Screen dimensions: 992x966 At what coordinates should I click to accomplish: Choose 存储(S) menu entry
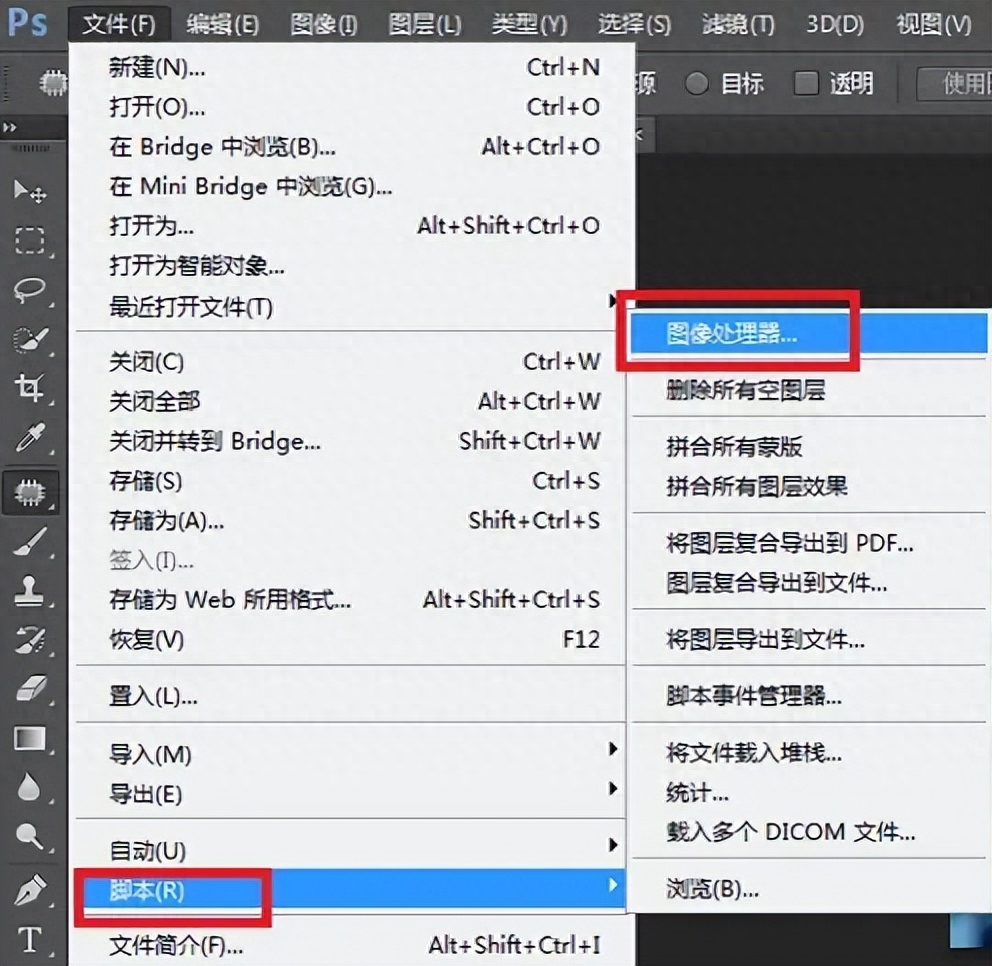[351, 481]
